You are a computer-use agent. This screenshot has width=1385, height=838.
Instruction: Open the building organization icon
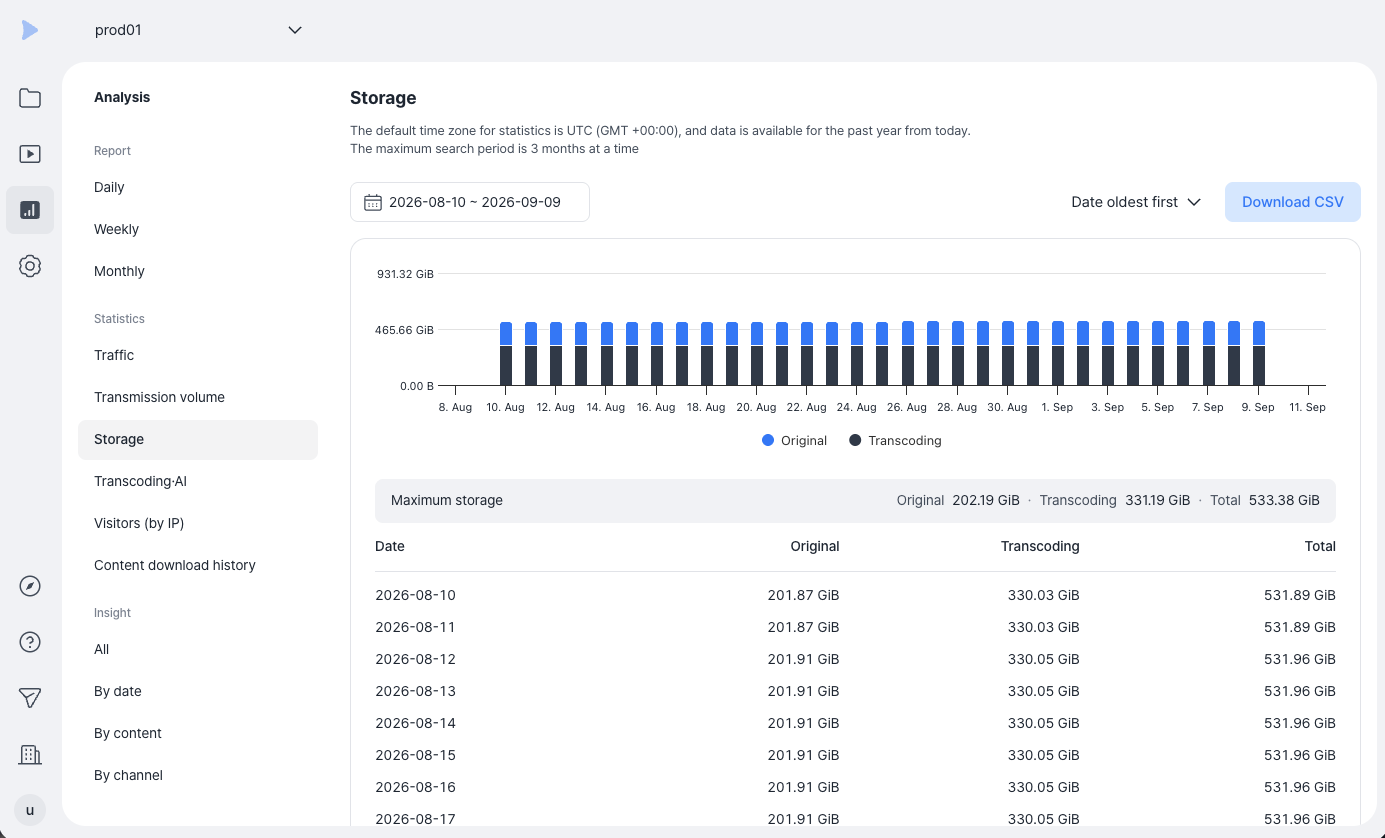pos(30,754)
